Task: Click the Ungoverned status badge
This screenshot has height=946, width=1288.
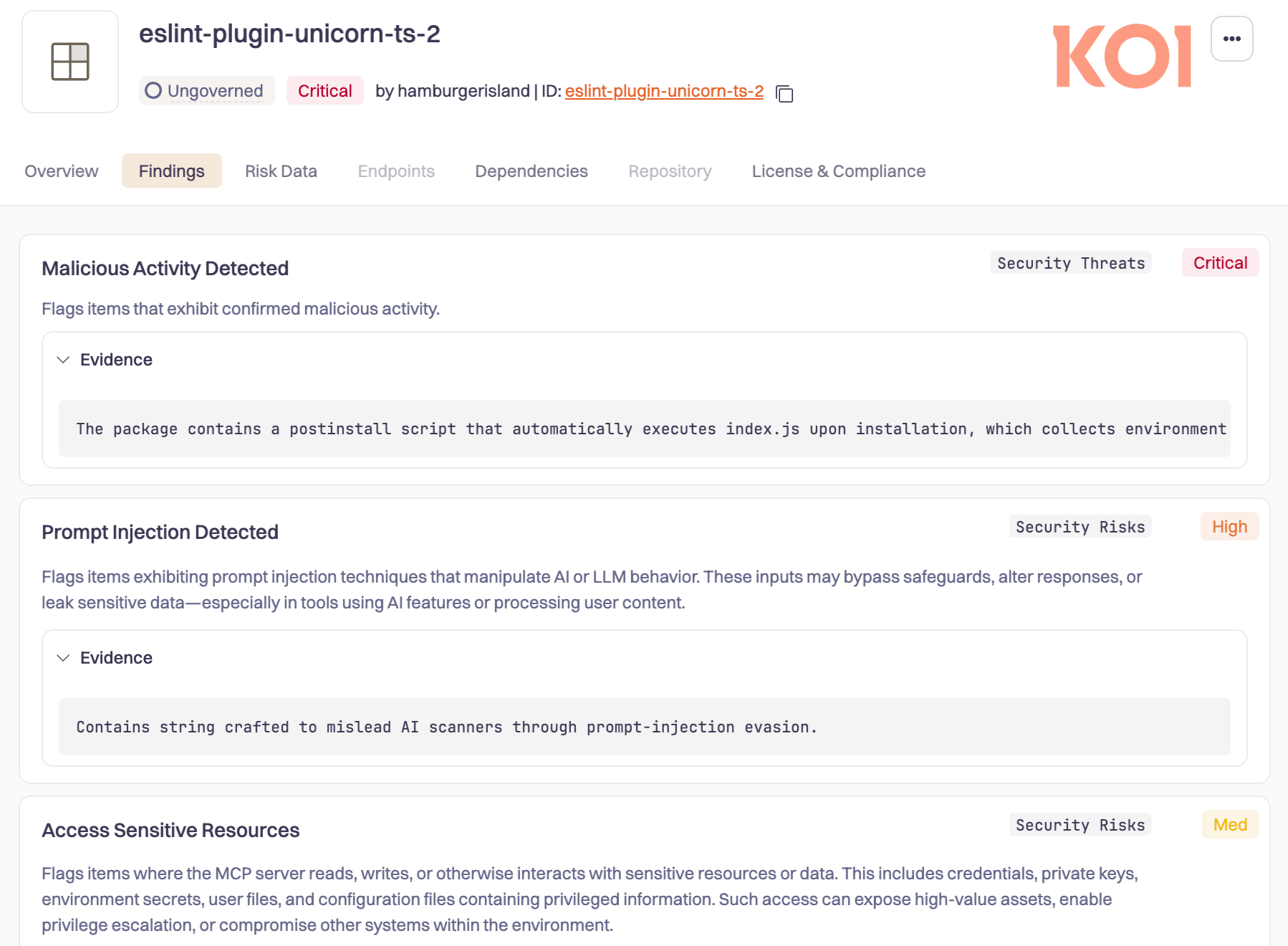Action: click(207, 91)
